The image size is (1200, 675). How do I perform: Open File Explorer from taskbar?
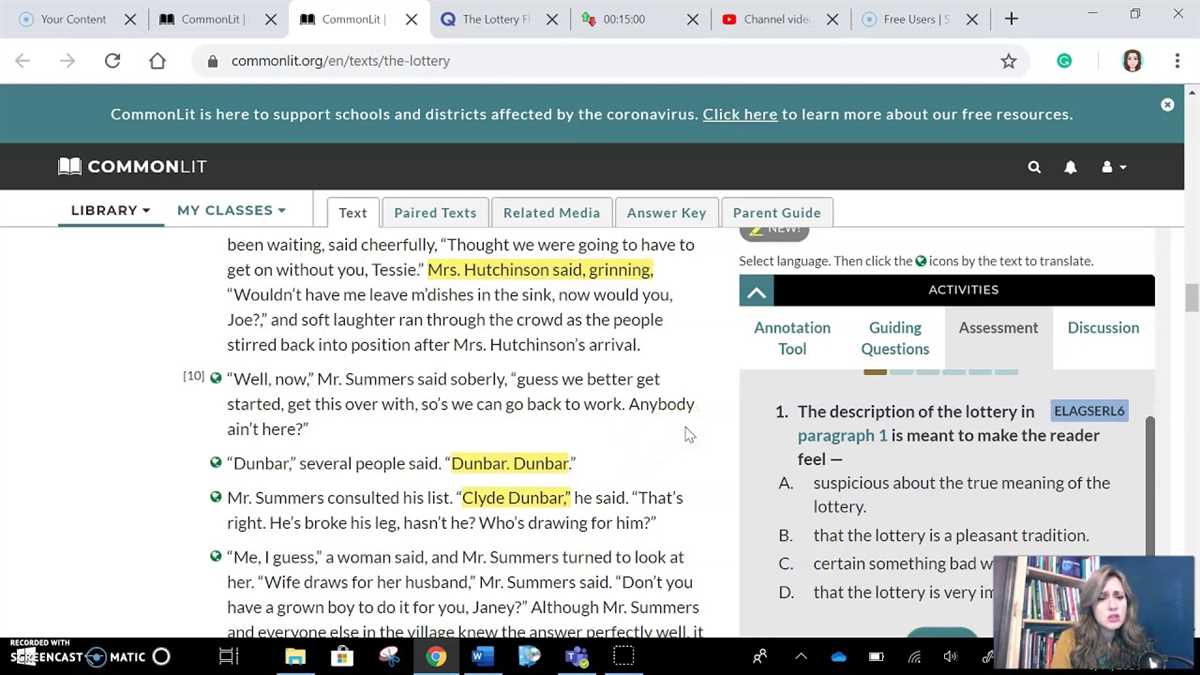pos(295,657)
